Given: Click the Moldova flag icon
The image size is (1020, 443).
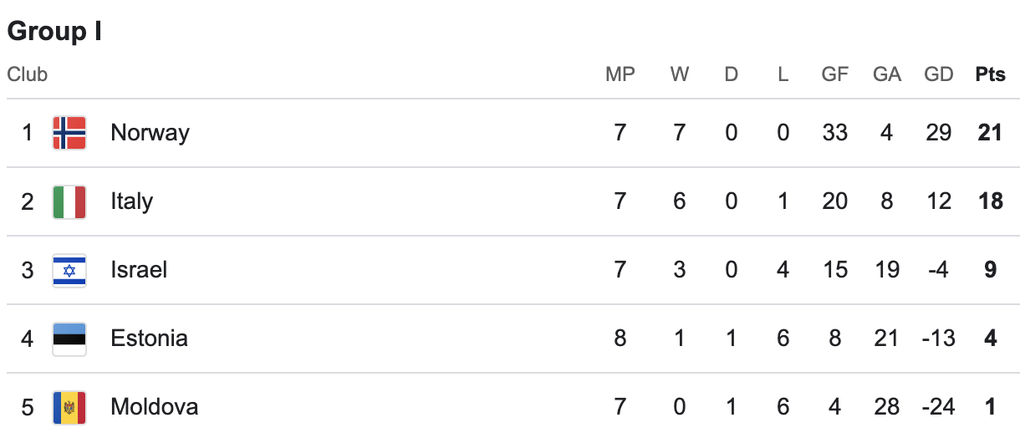Looking at the screenshot, I should point(69,407).
